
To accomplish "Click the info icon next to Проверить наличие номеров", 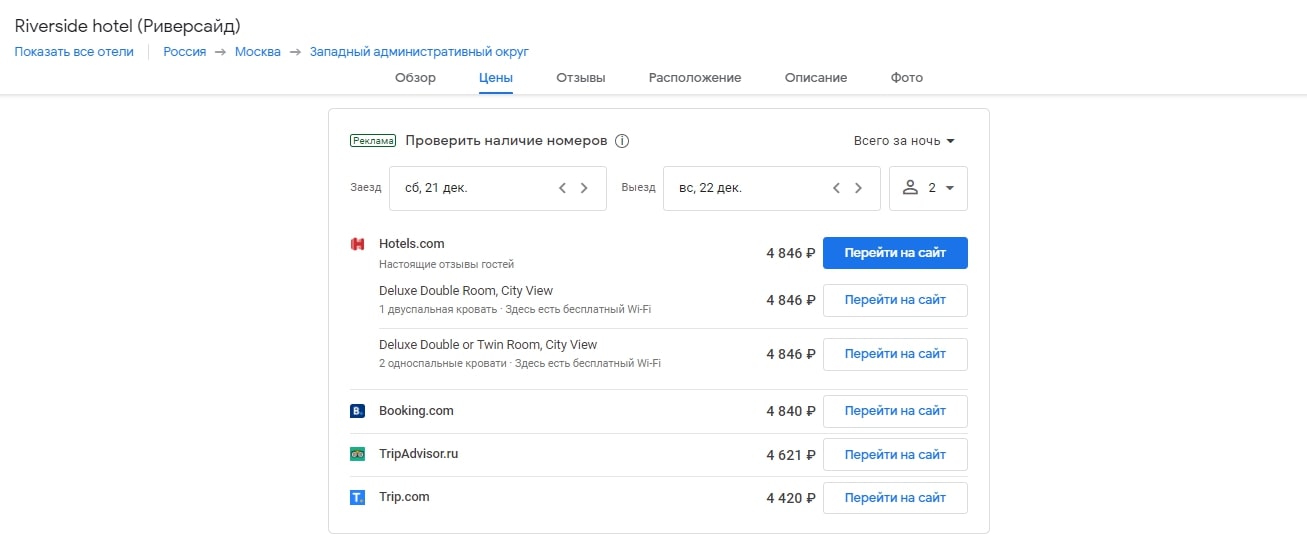I will point(622,141).
